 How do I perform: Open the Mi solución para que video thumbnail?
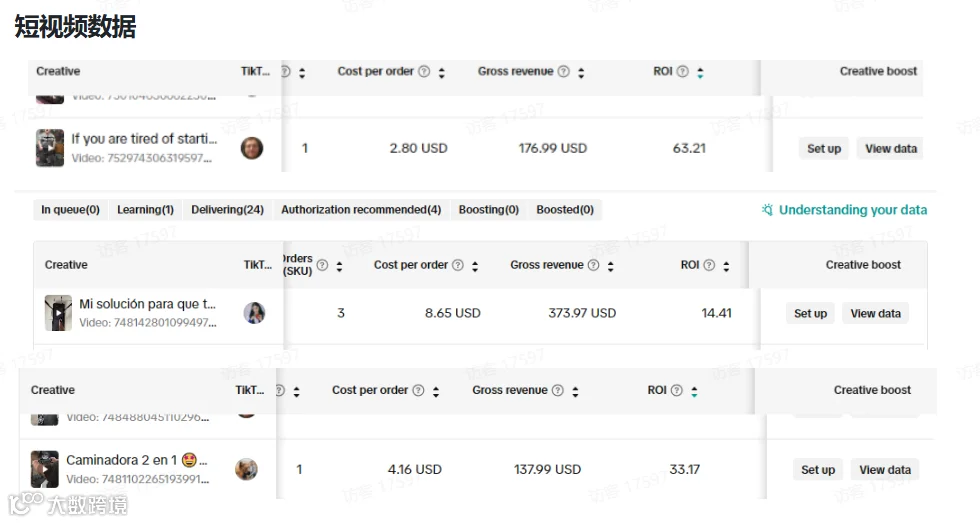(58, 313)
